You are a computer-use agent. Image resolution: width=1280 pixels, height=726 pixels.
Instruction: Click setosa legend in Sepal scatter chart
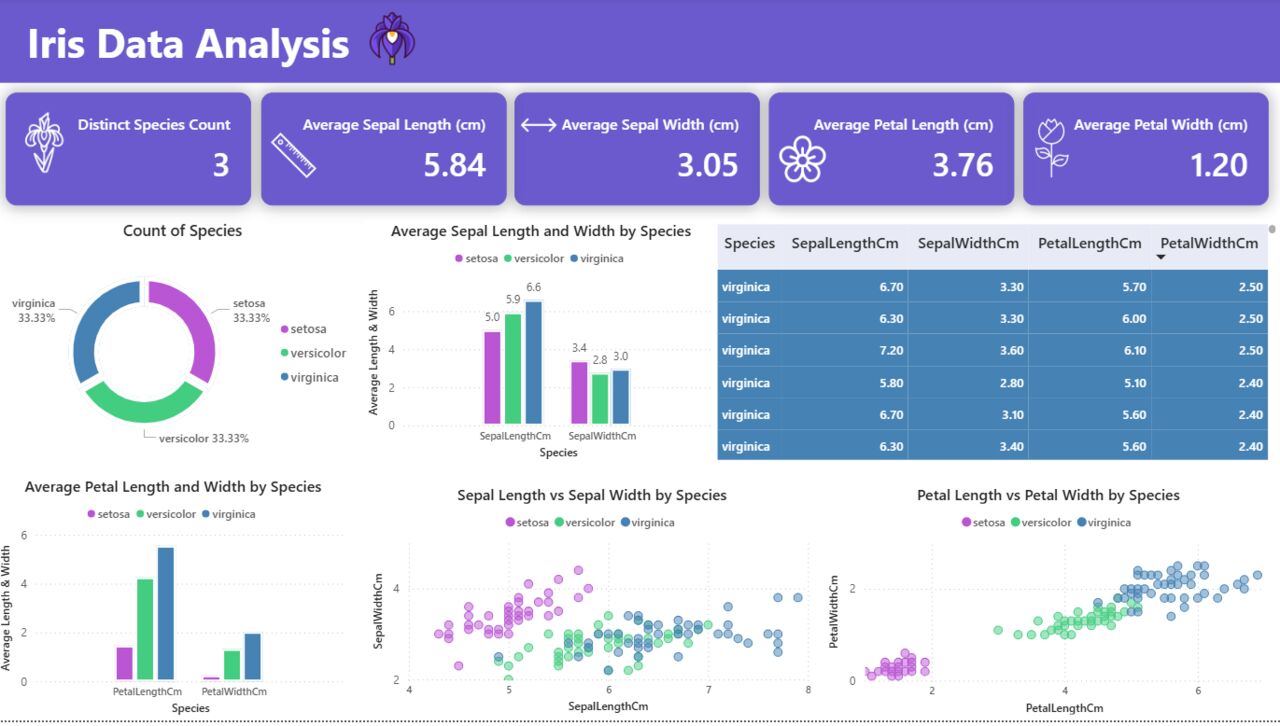527,522
